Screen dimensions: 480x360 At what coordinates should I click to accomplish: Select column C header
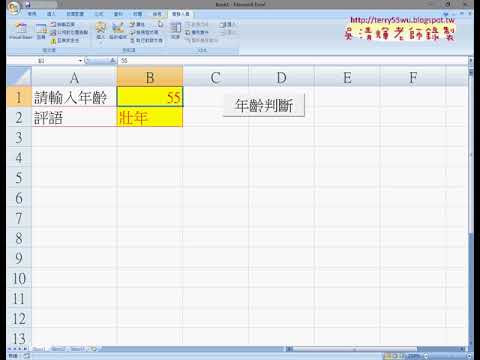pos(216,77)
